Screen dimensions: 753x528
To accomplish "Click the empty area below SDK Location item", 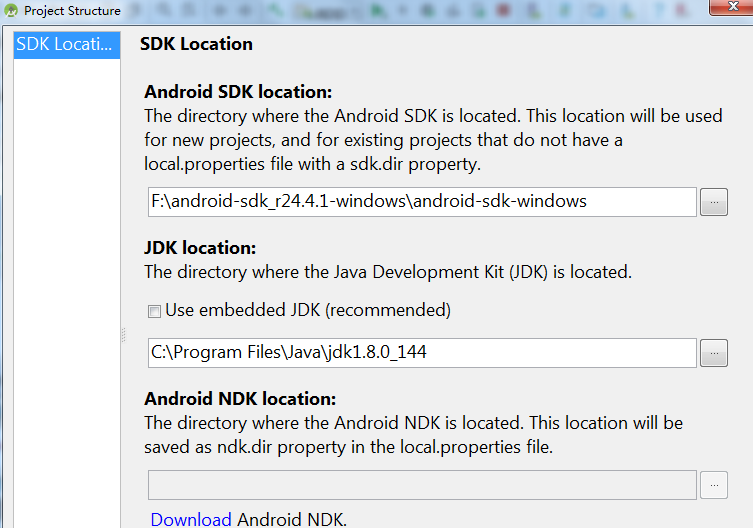I will (66, 300).
